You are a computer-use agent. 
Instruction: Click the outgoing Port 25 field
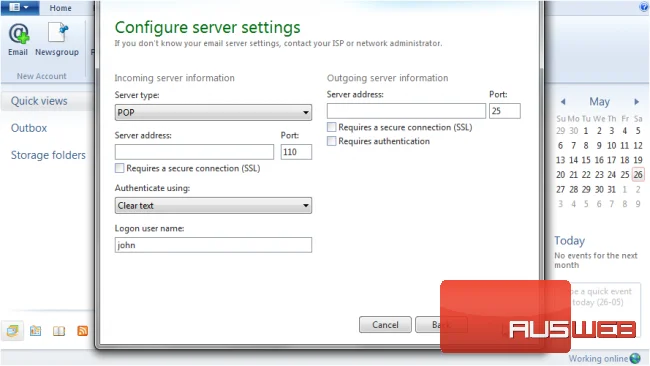(x=504, y=111)
